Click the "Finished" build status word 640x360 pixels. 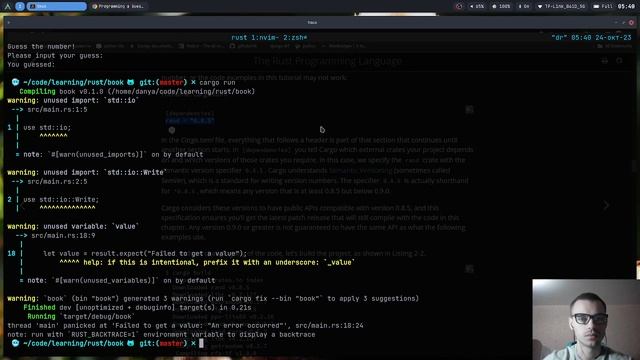click(x=39, y=308)
